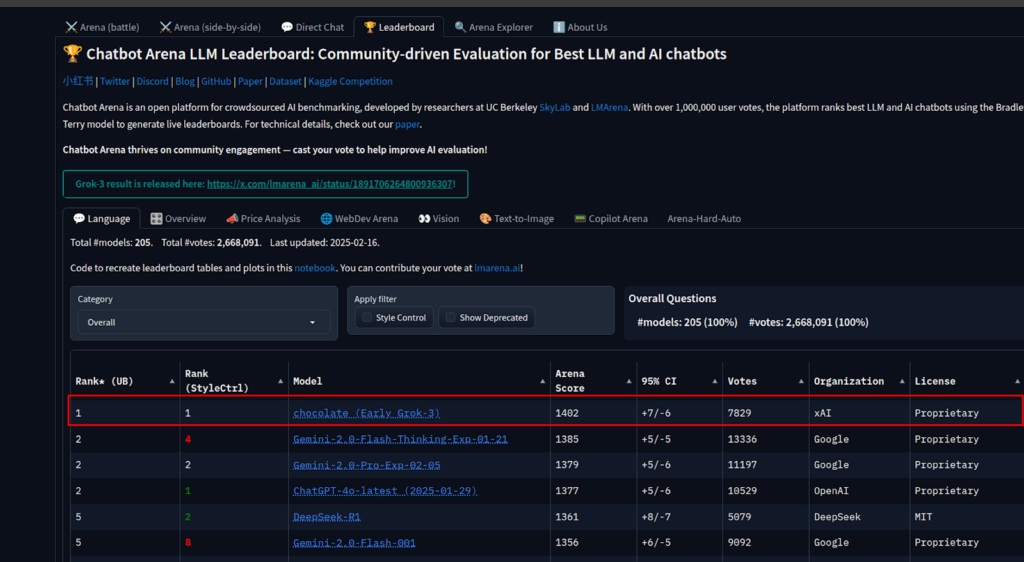Open the Arena (battle) tab
The height and width of the screenshot is (562, 1024).
pyautogui.click(x=103, y=27)
